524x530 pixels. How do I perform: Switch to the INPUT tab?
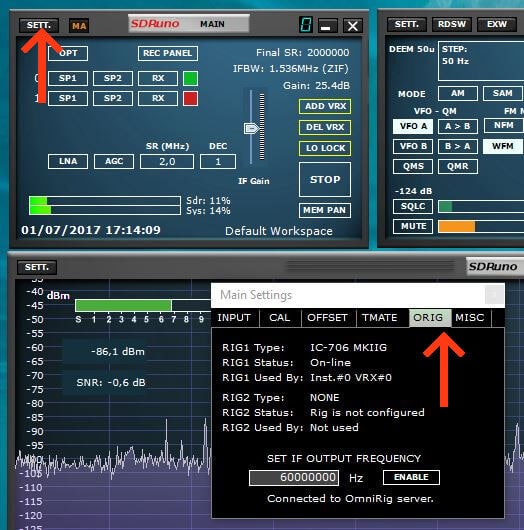coord(235,318)
